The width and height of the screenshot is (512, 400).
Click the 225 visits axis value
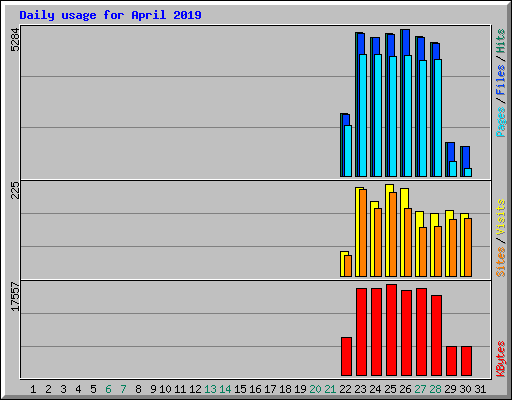[15, 190]
